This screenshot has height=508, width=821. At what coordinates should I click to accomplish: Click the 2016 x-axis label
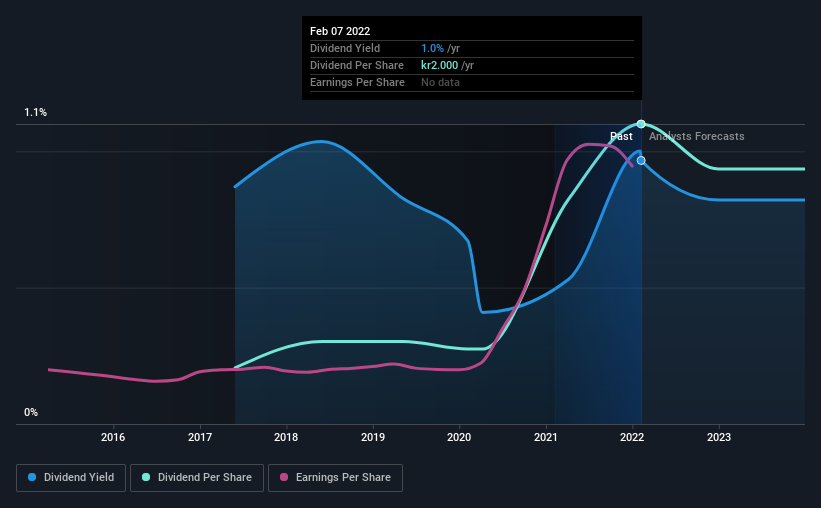click(x=113, y=437)
